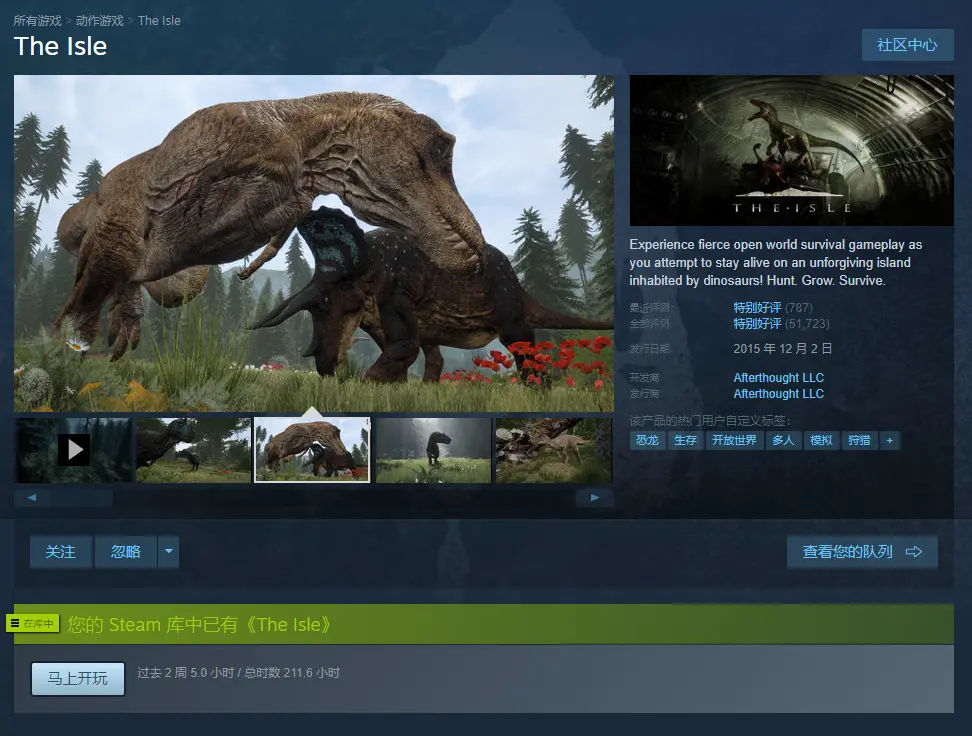This screenshot has width=972, height=736.
Task: Launch the game with 马上开玩
Action: [x=77, y=678]
